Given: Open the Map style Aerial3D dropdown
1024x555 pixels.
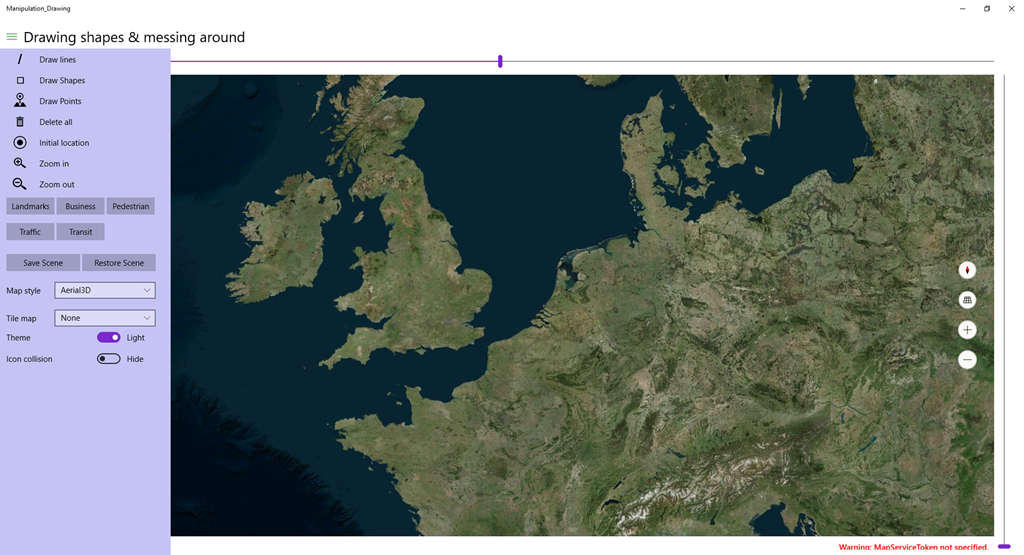Looking at the screenshot, I should (104, 291).
